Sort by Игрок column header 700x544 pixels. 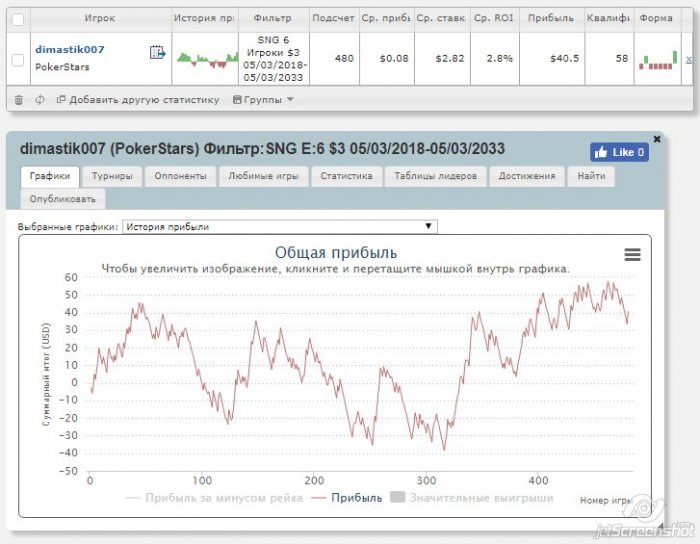click(100, 18)
